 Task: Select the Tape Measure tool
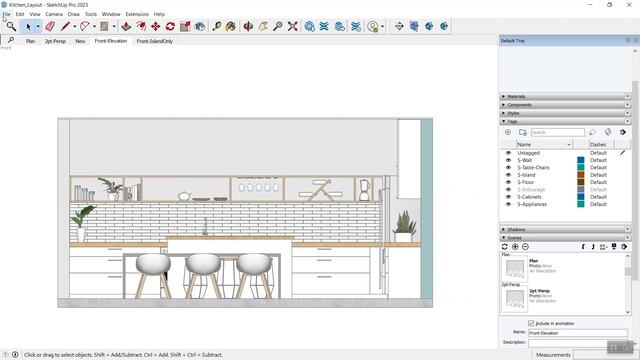[x=216, y=27]
